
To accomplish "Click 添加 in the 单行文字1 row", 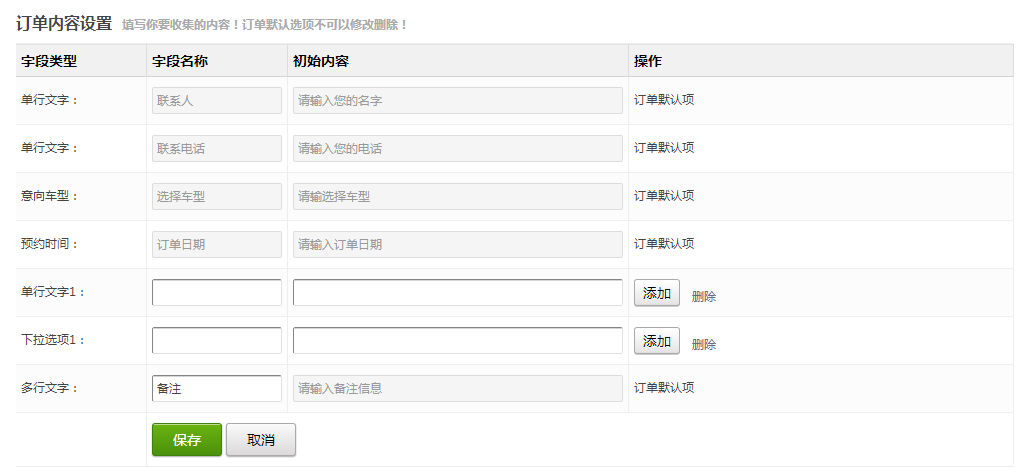I will (656, 293).
